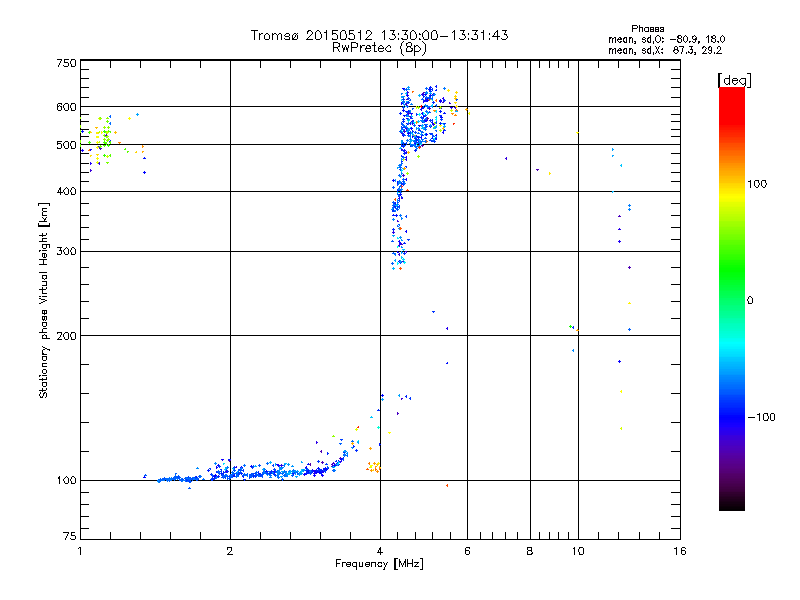The width and height of the screenshot is (800, 600).
Task: Click the phase colorbar
Action: pos(732,298)
